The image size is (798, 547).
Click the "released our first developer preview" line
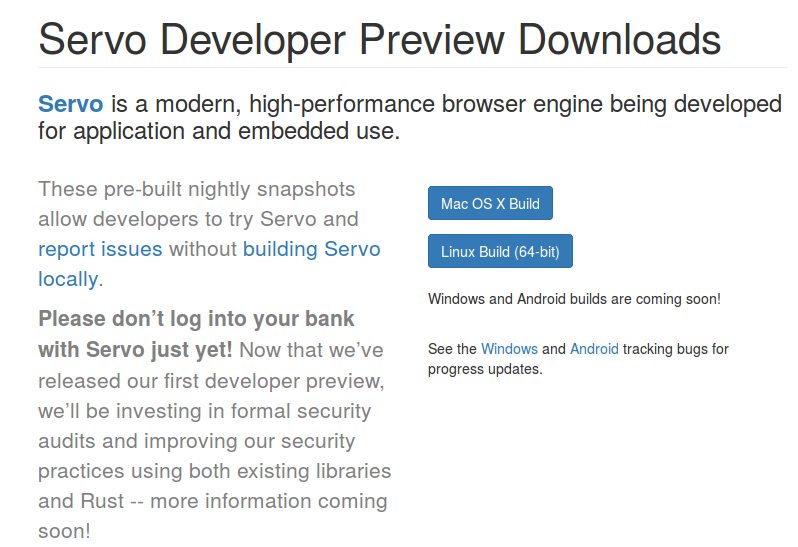(211, 381)
